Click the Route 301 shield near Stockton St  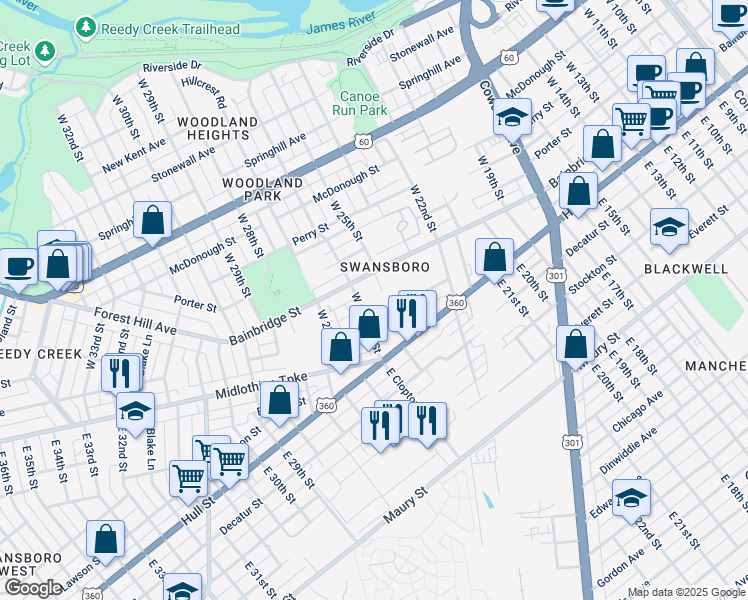557,275
